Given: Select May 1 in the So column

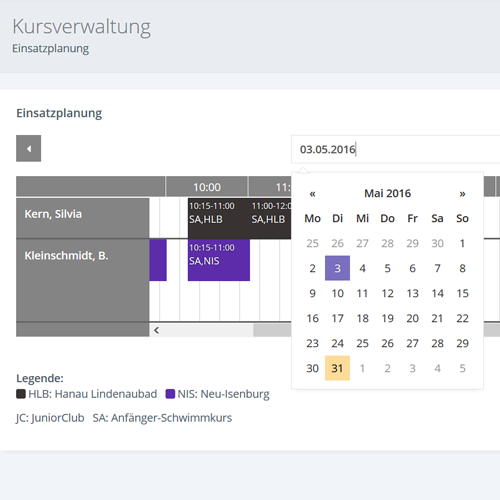Looking at the screenshot, I should pyautogui.click(x=462, y=243).
